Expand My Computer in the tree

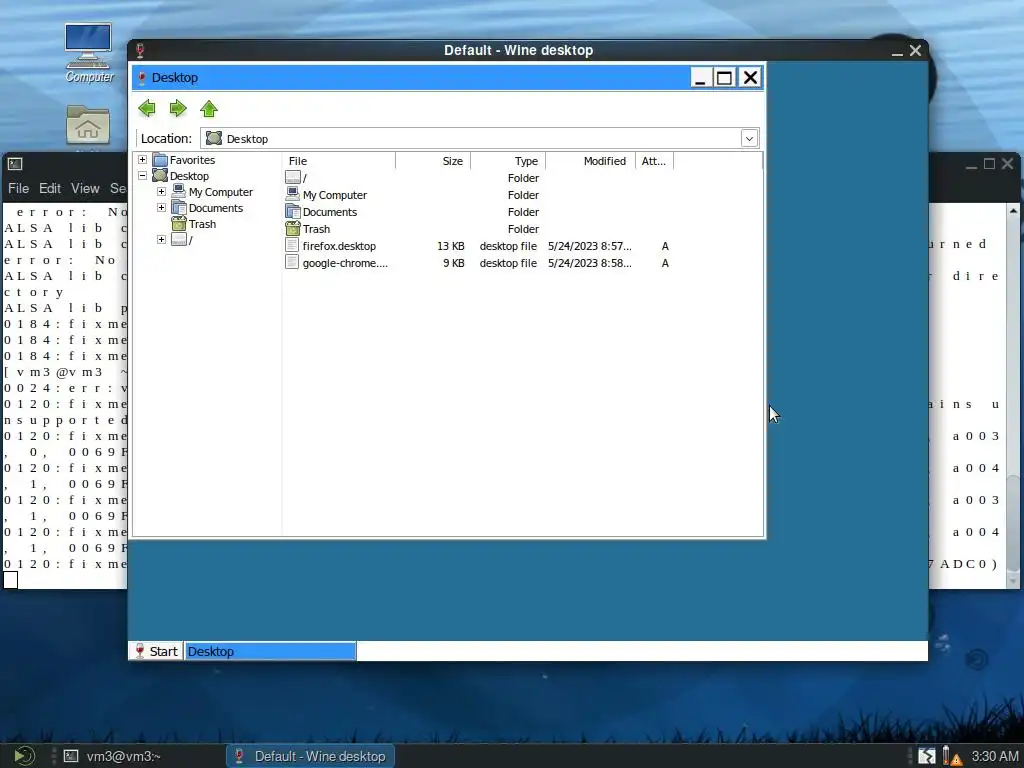[161, 191]
